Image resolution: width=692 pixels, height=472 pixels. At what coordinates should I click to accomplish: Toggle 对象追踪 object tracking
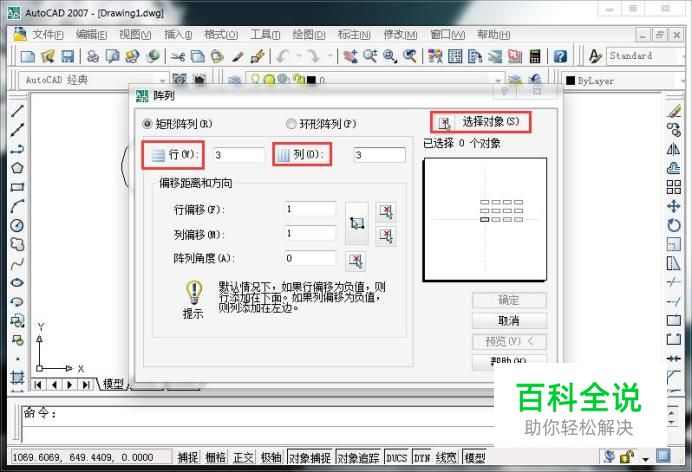358,457
